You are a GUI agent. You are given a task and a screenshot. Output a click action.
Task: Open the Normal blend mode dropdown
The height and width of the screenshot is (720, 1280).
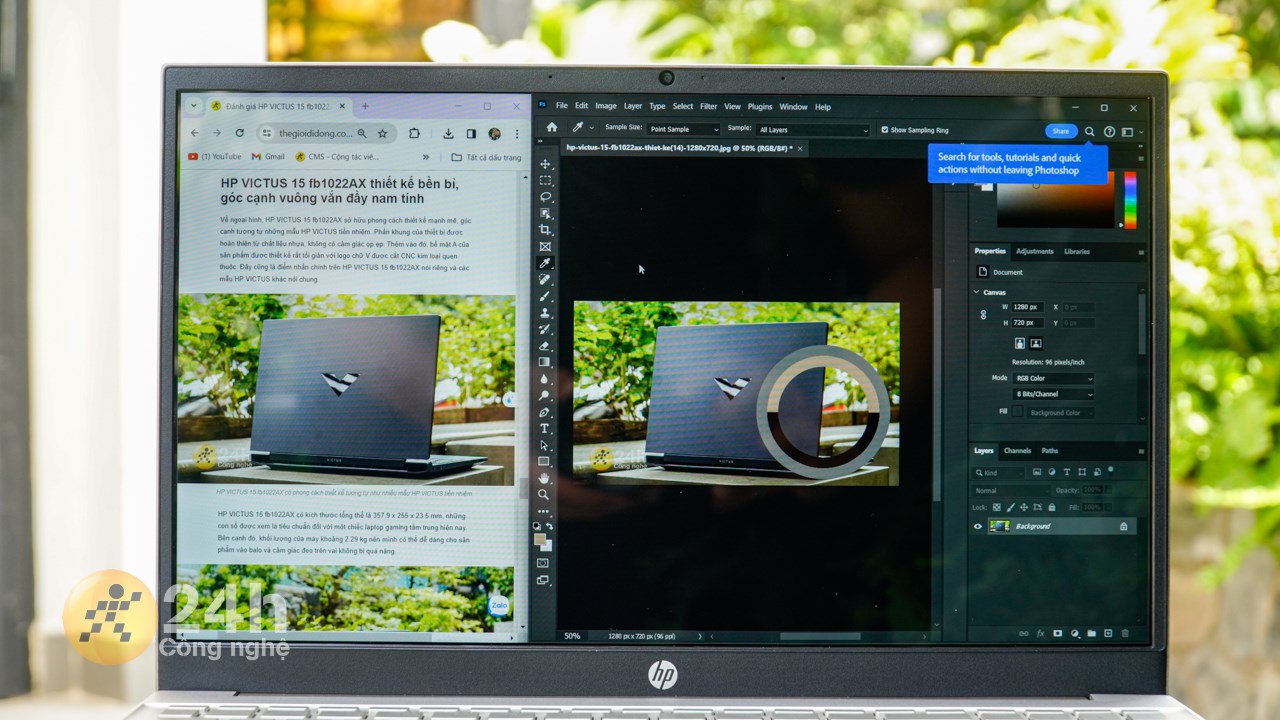pos(1012,491)
